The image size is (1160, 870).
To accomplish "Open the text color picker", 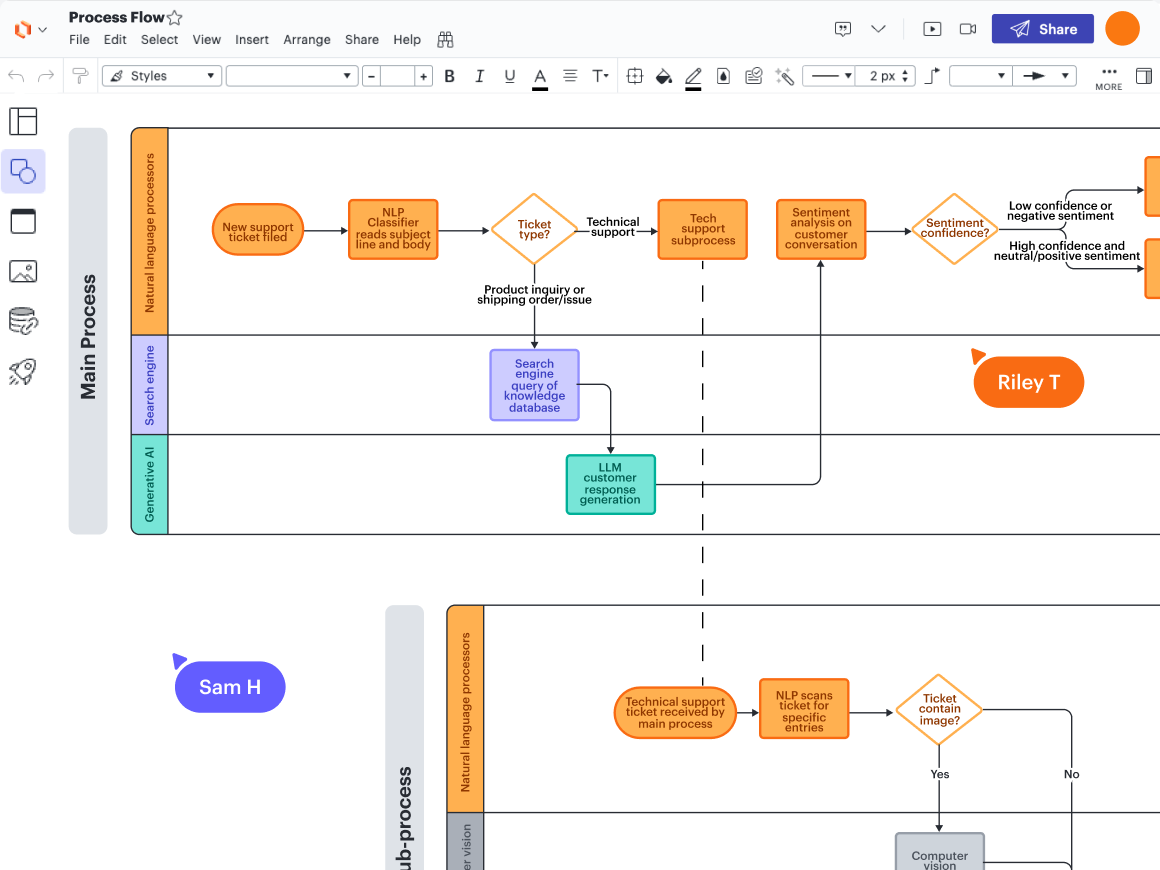I will [x=540, y=77].
